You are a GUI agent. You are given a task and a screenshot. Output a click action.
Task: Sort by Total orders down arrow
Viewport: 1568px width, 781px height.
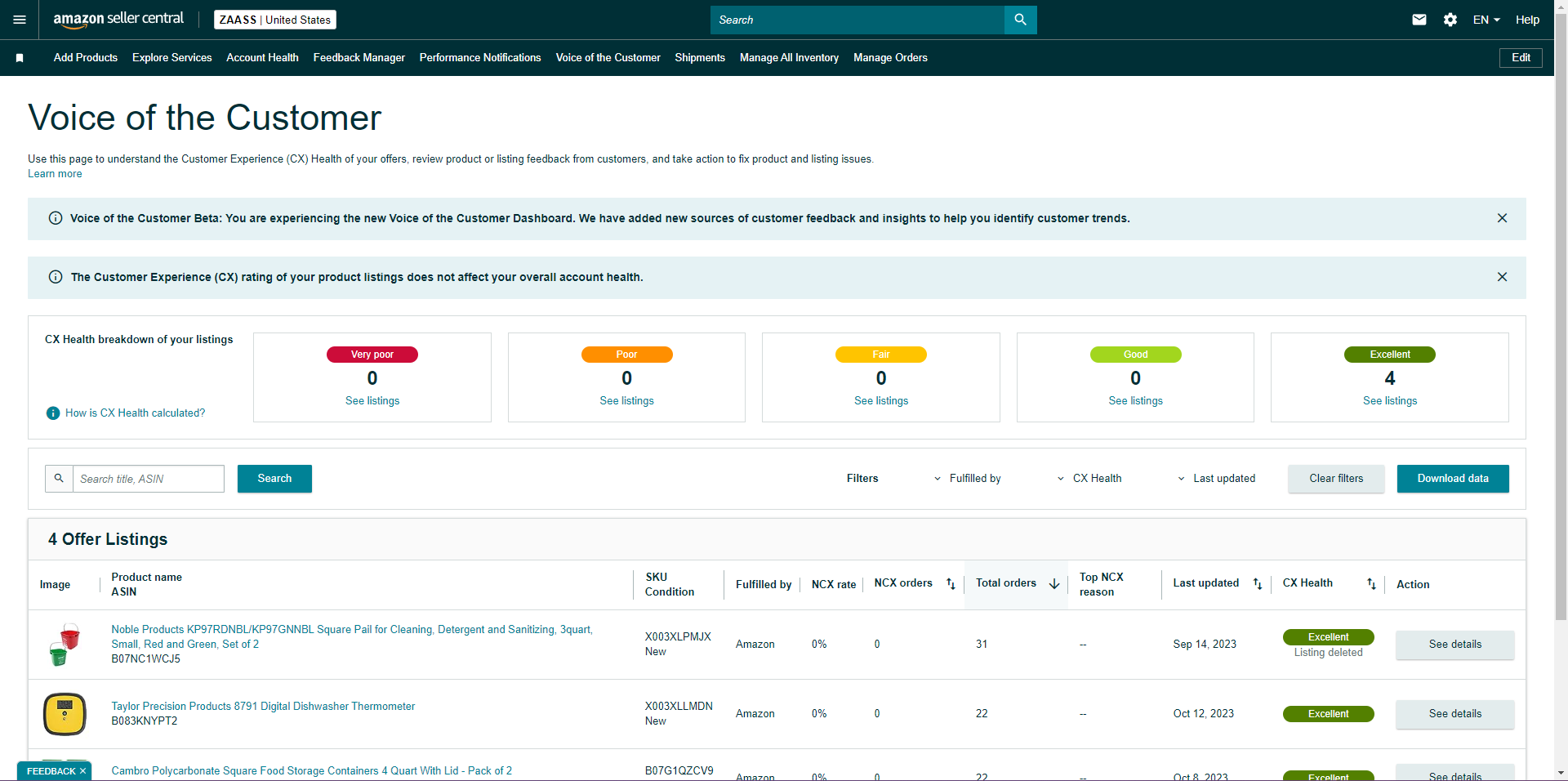click(1054, 583)
